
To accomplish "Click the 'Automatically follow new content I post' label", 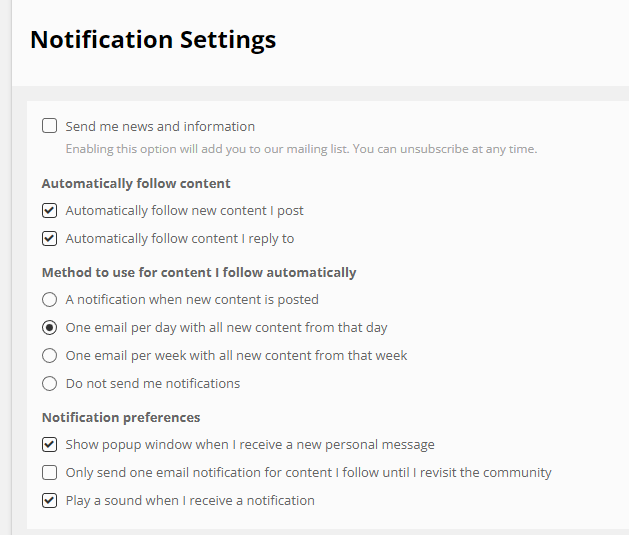I will click(x=185, y=211).
